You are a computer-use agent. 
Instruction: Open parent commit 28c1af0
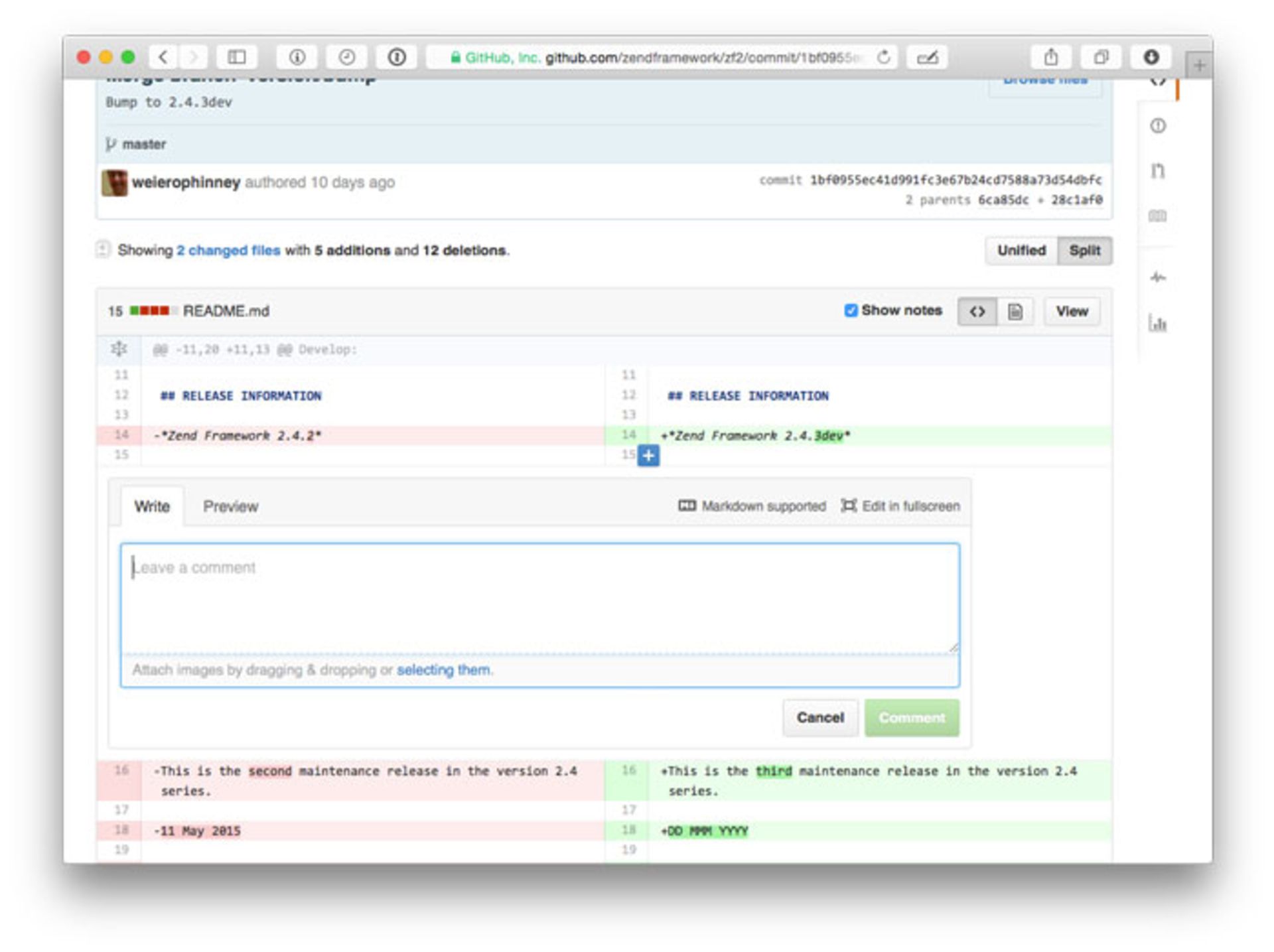(x=1076, y=200)
